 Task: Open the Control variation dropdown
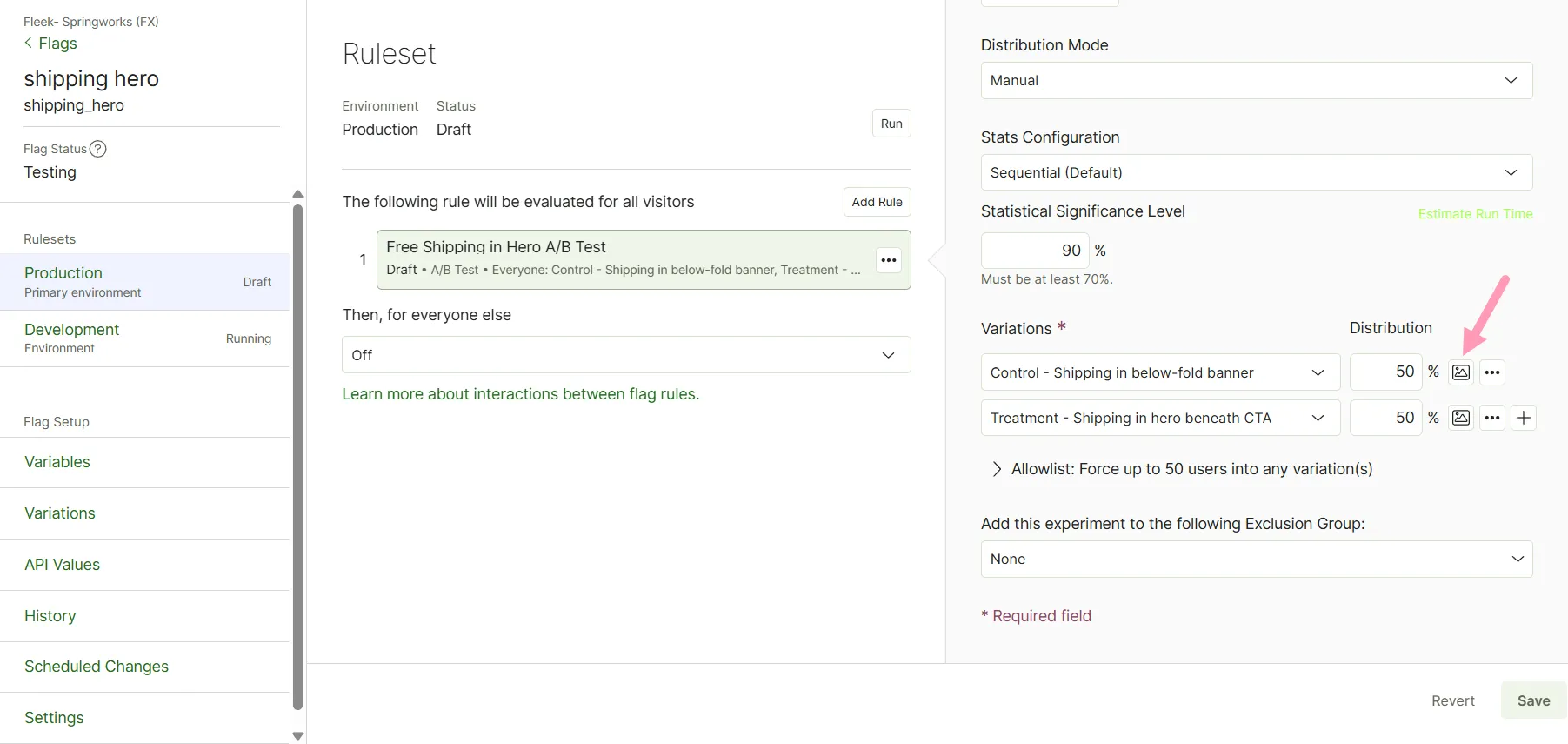pos(1160,372)
